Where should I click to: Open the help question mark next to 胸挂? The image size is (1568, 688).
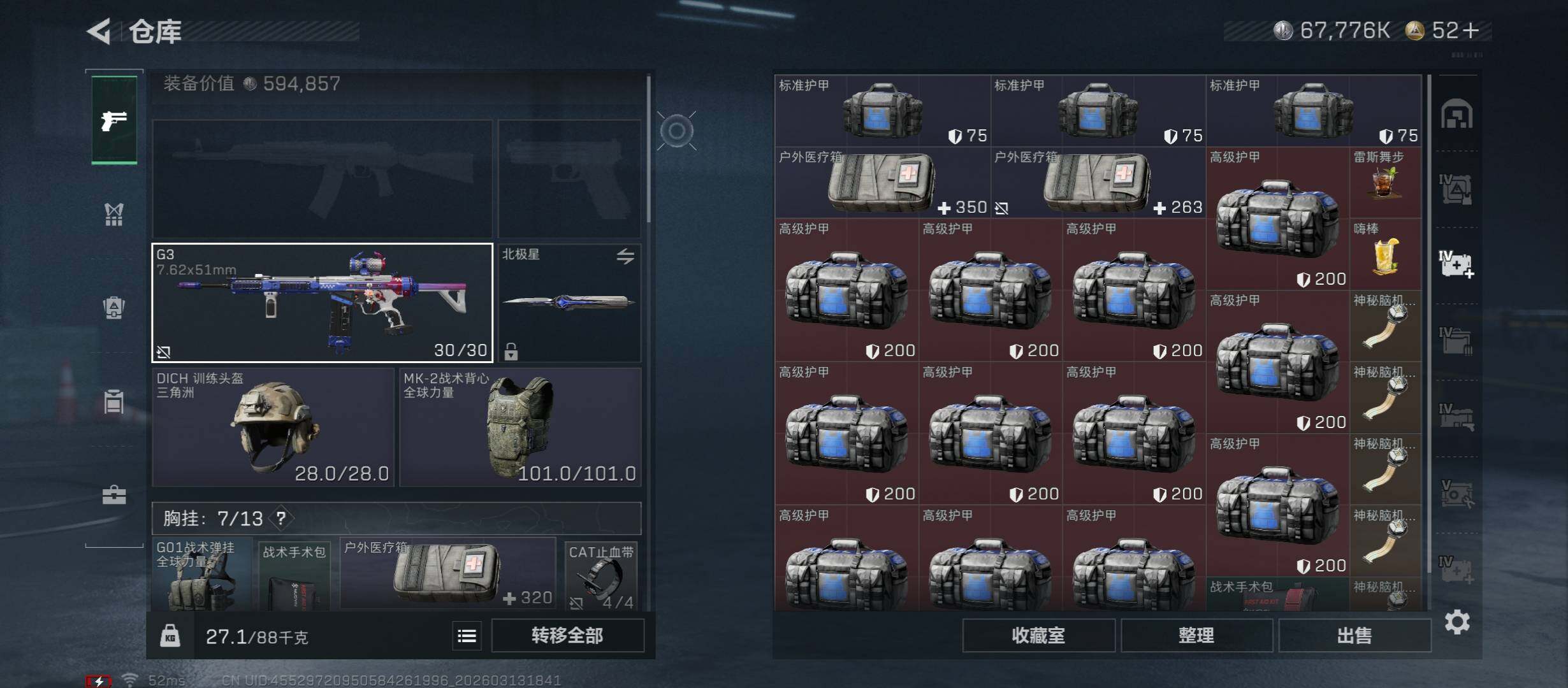281,518
